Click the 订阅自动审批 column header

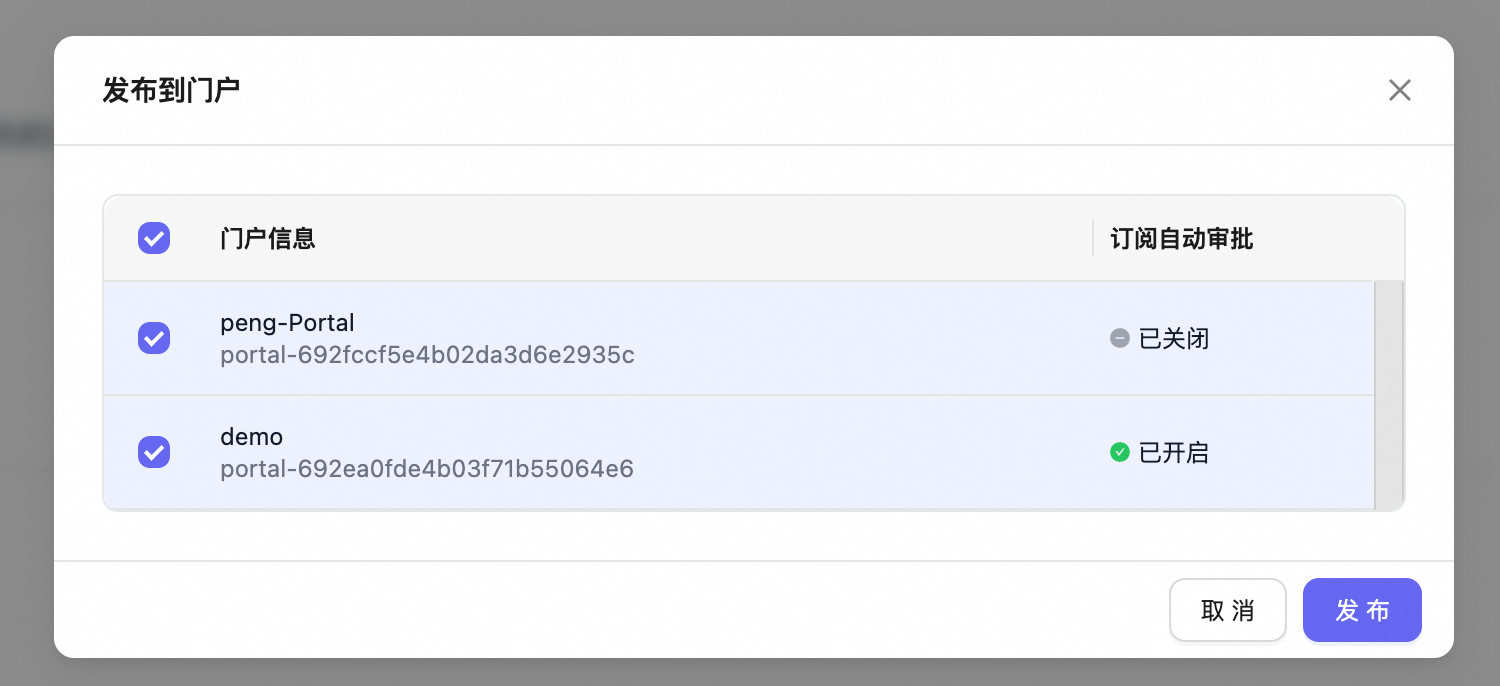tap(1181, 239)
